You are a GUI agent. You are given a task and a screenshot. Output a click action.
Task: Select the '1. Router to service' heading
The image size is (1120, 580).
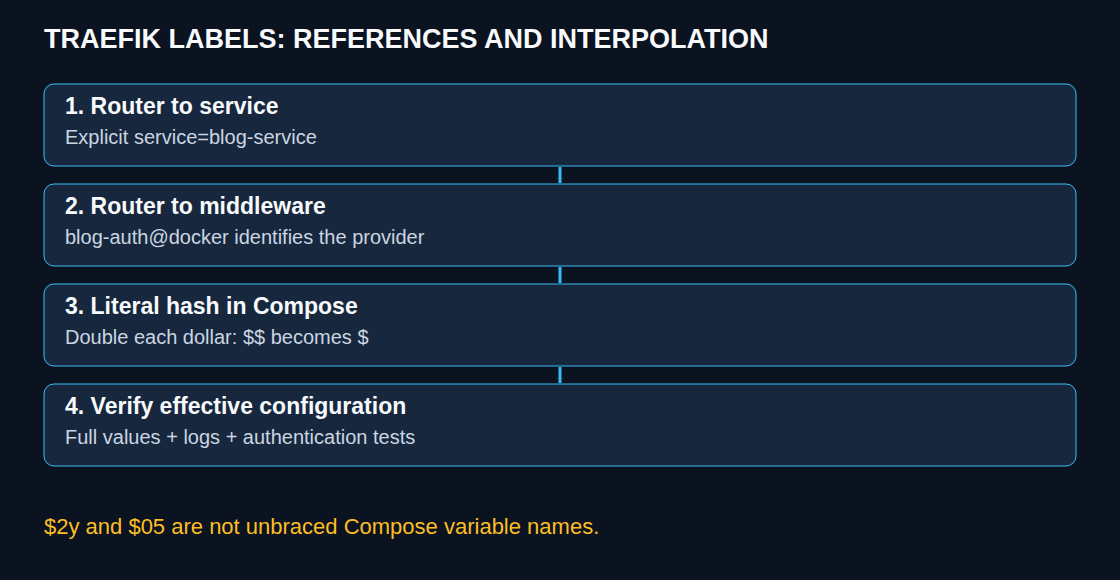pyautogui.click(x=171, y=106)
